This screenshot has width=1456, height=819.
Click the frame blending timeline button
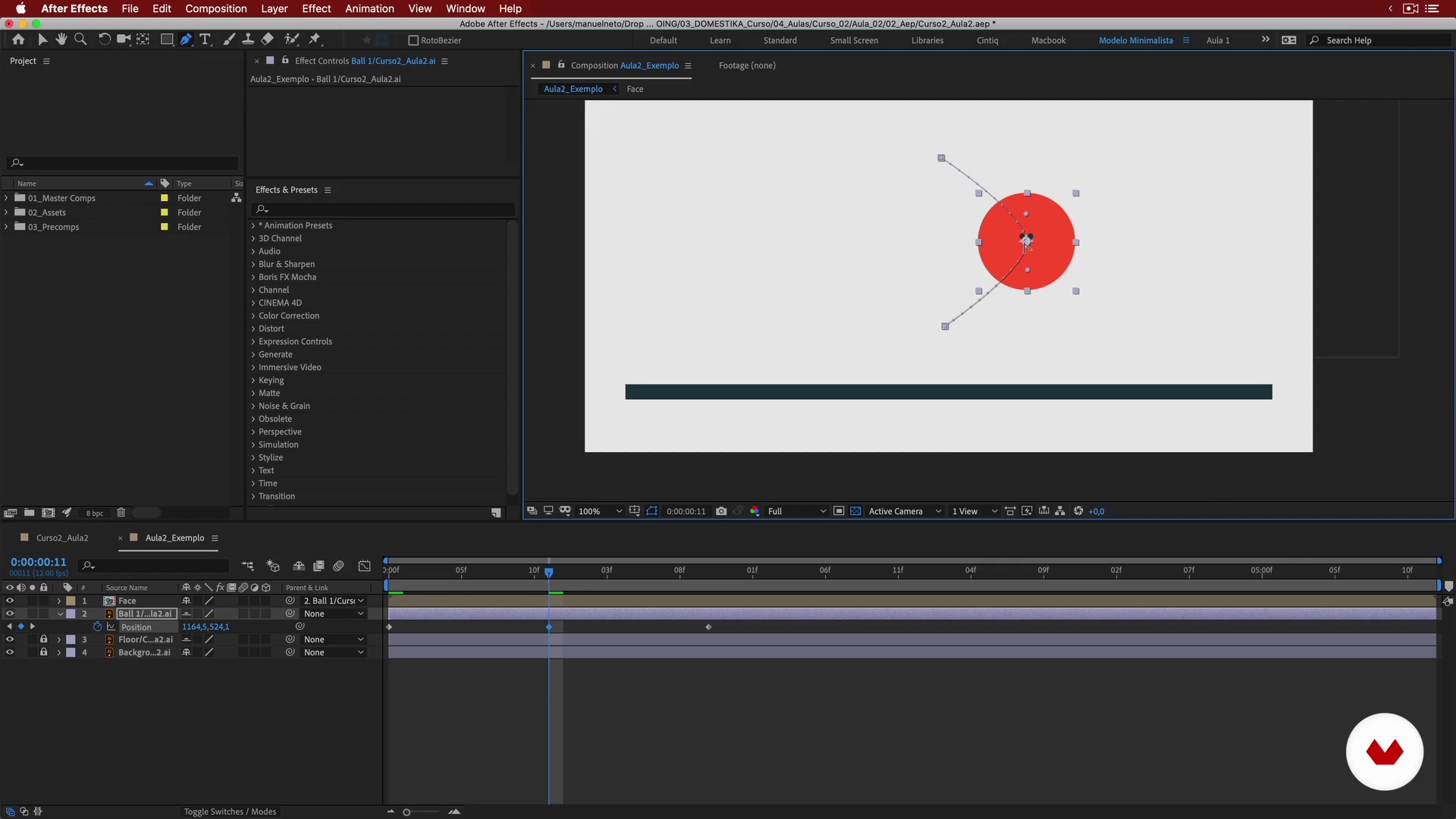(319, 566)
